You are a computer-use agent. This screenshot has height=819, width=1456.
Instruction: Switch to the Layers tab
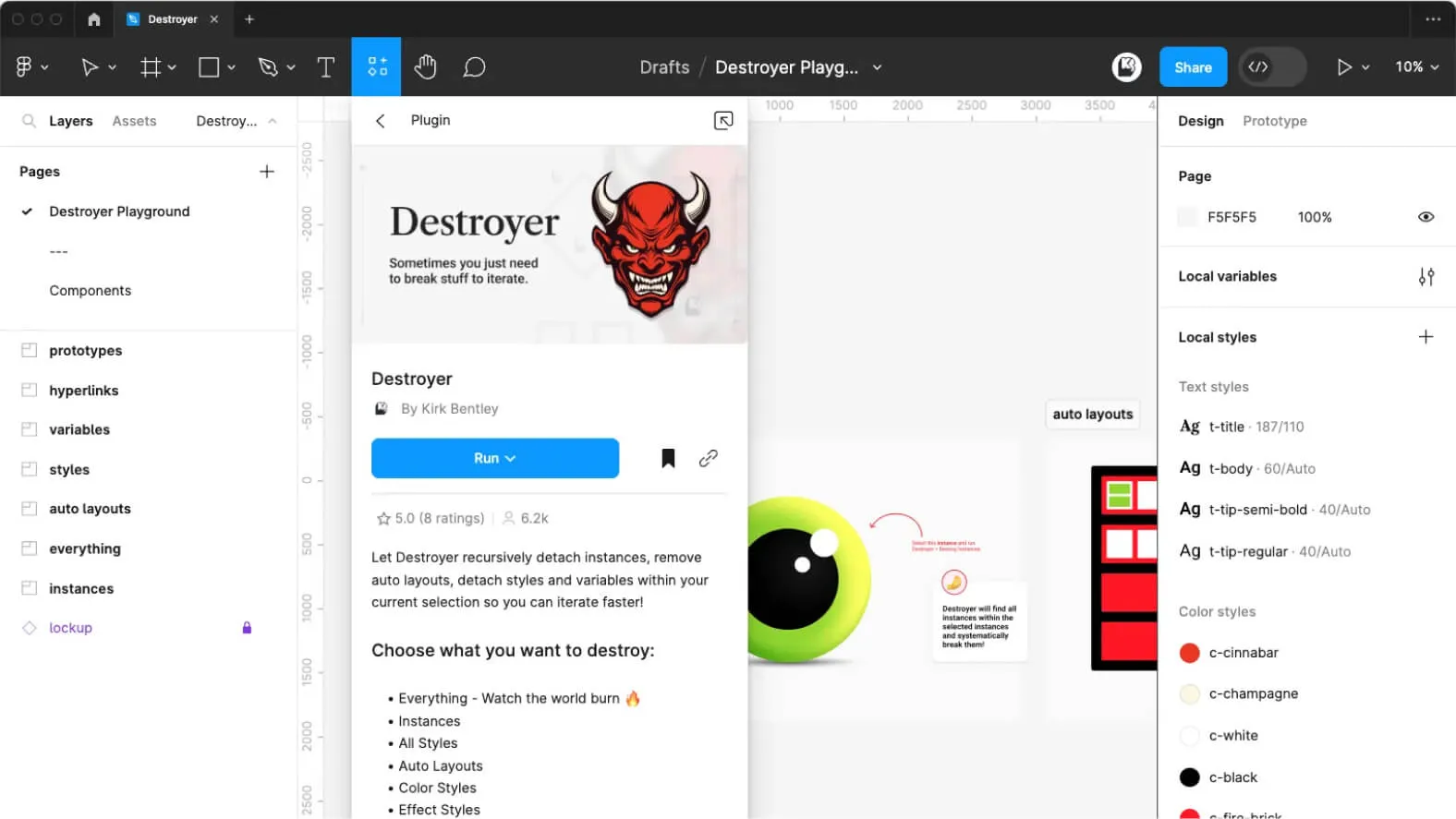coord(70,121)
